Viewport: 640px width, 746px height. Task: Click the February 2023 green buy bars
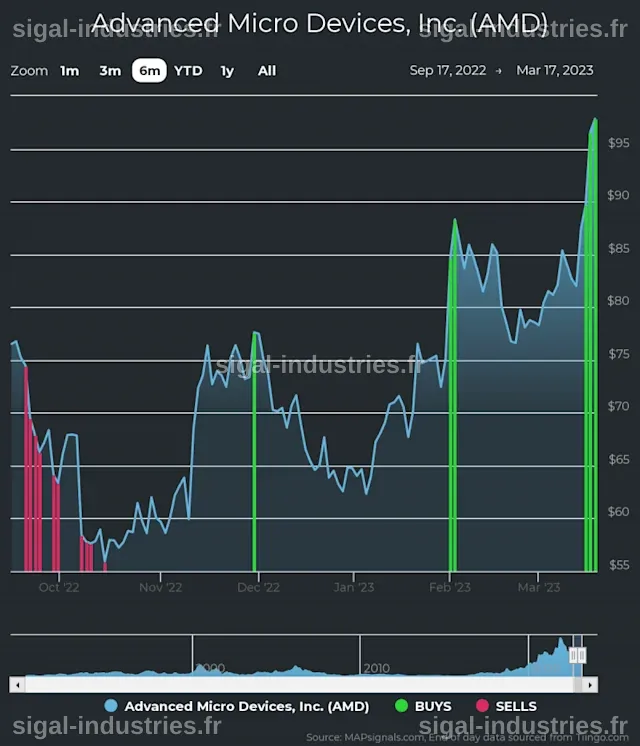tap(453, 395)
